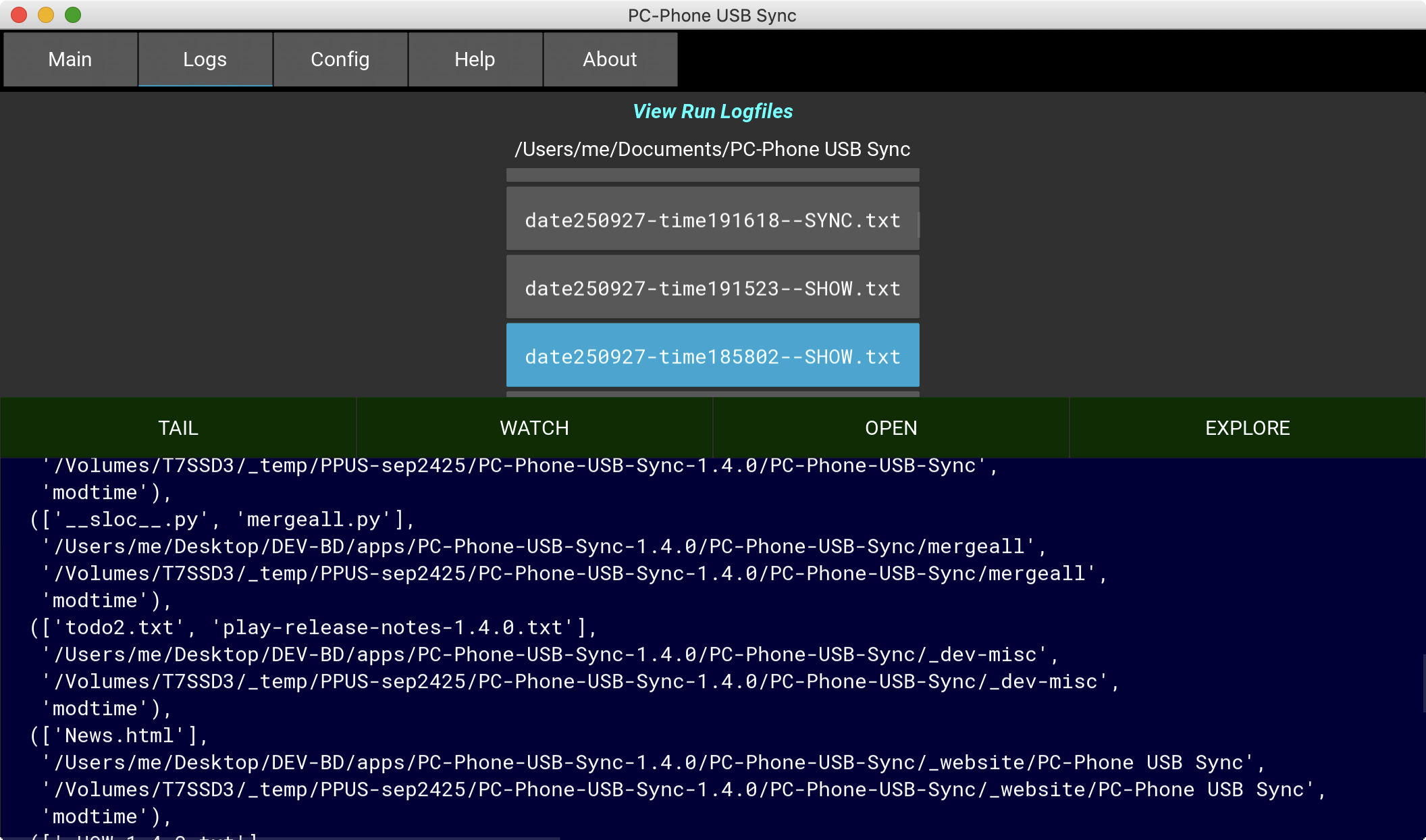Viewport: 1426px width, 840px height.
Task: Switch to the Main tab
Action: [x=70, y=59]
